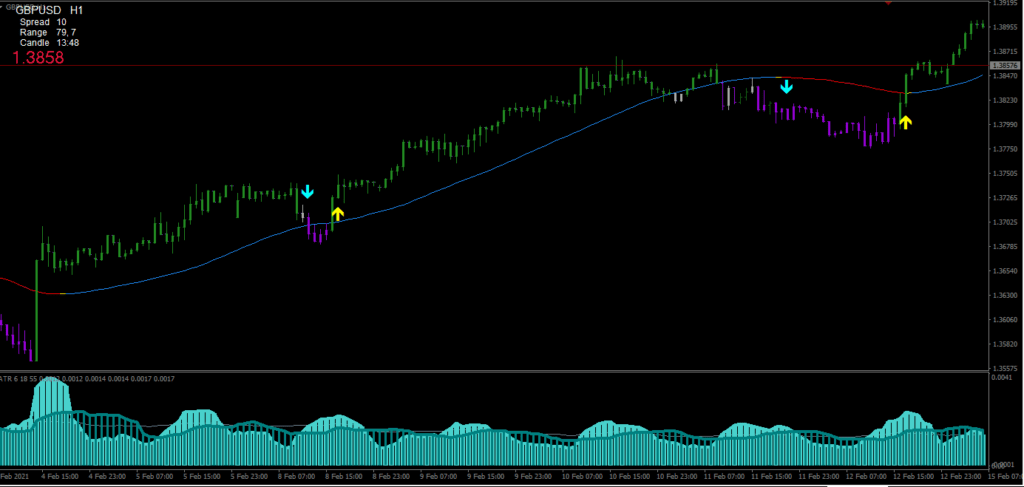
Task: Click the 1.39195 price scale label
Action: 1004,4
